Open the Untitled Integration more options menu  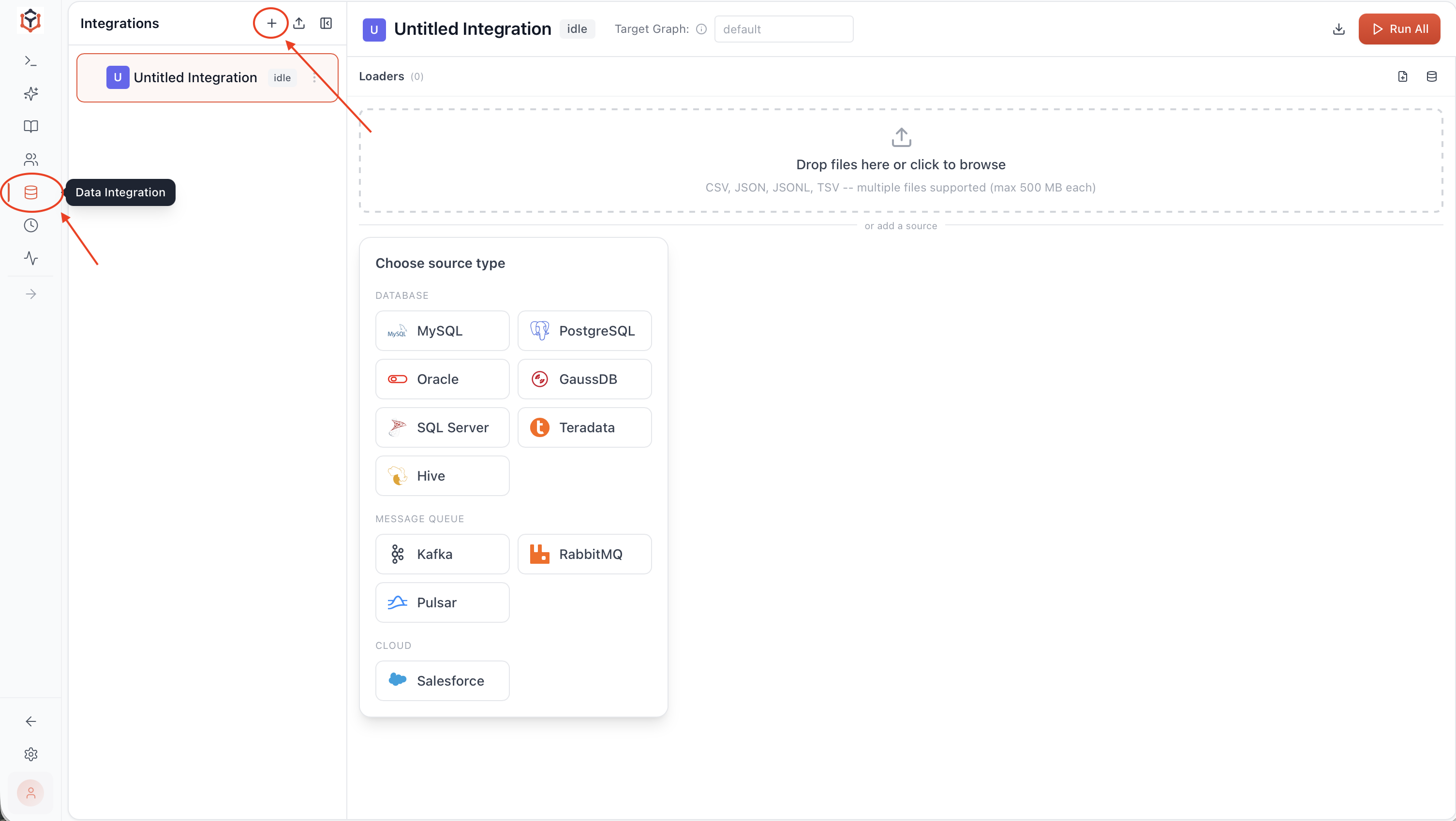tap(314, 78)
